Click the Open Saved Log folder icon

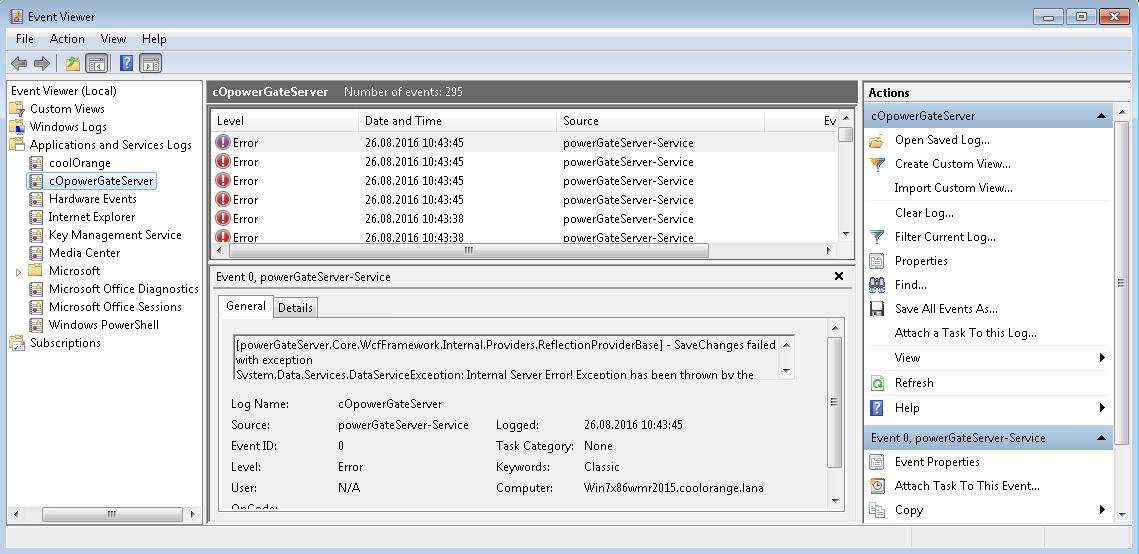(x=877, y=140)
